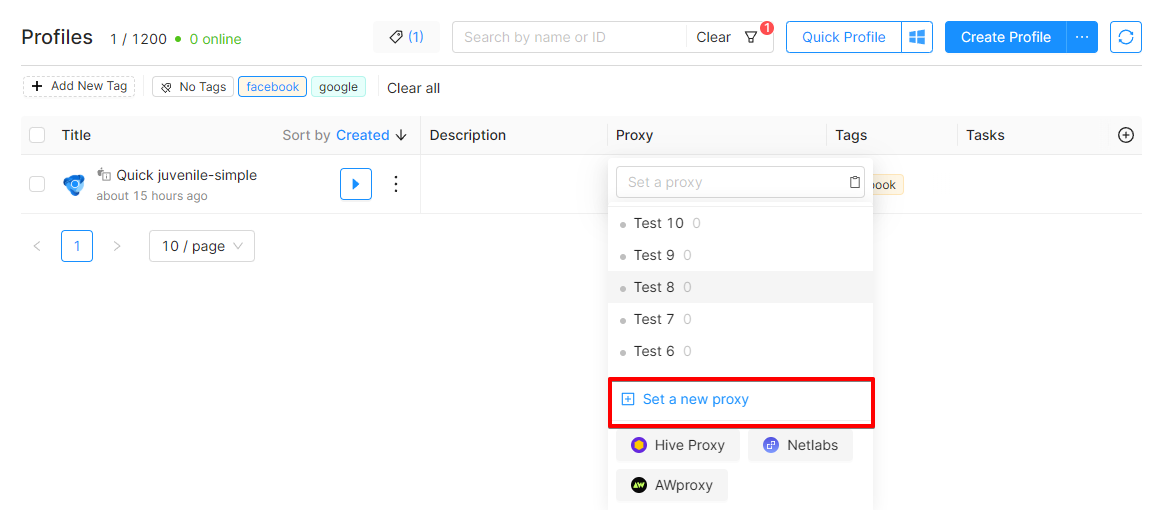Clear the search field with the Clear button

[713, 37]
